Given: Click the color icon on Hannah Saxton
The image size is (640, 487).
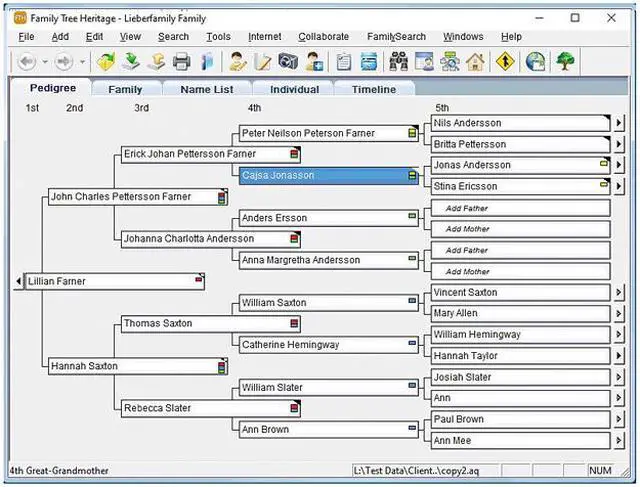Looking at the screenshot, I should point(222,367).
